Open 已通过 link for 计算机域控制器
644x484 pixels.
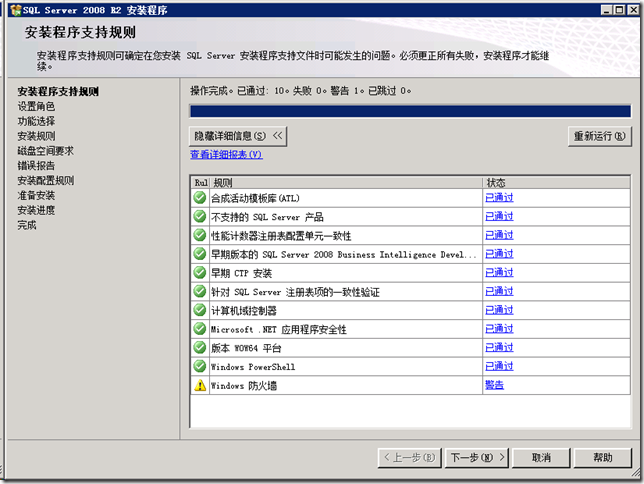499,310
